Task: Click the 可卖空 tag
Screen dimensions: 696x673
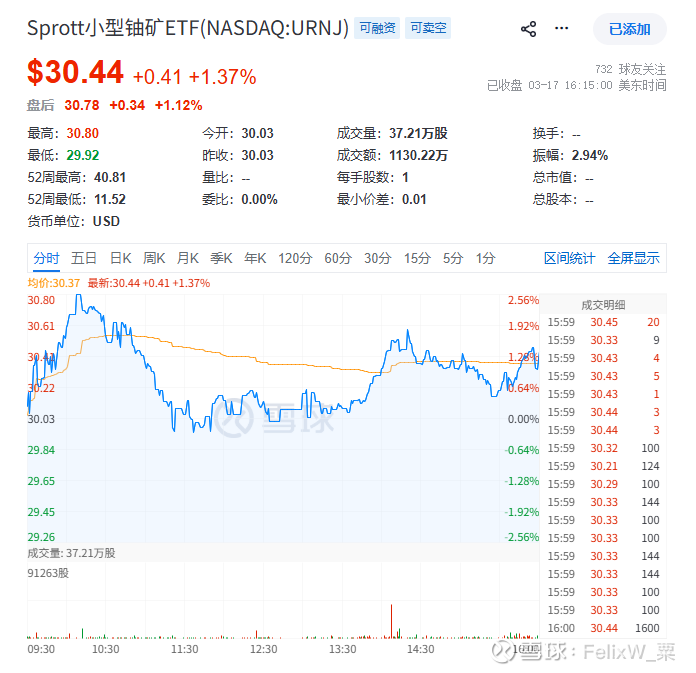Action: (428, 28)
